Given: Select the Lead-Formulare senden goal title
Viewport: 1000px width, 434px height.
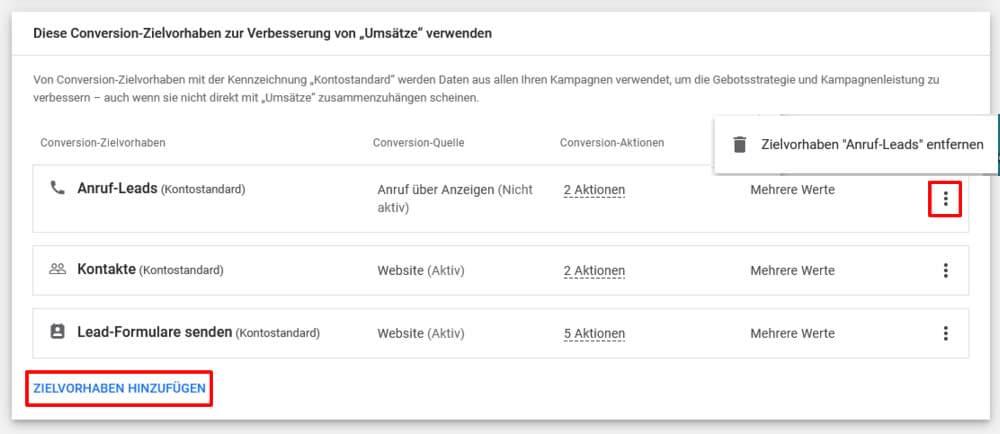Looking at the screenshot, I should 154,333.
